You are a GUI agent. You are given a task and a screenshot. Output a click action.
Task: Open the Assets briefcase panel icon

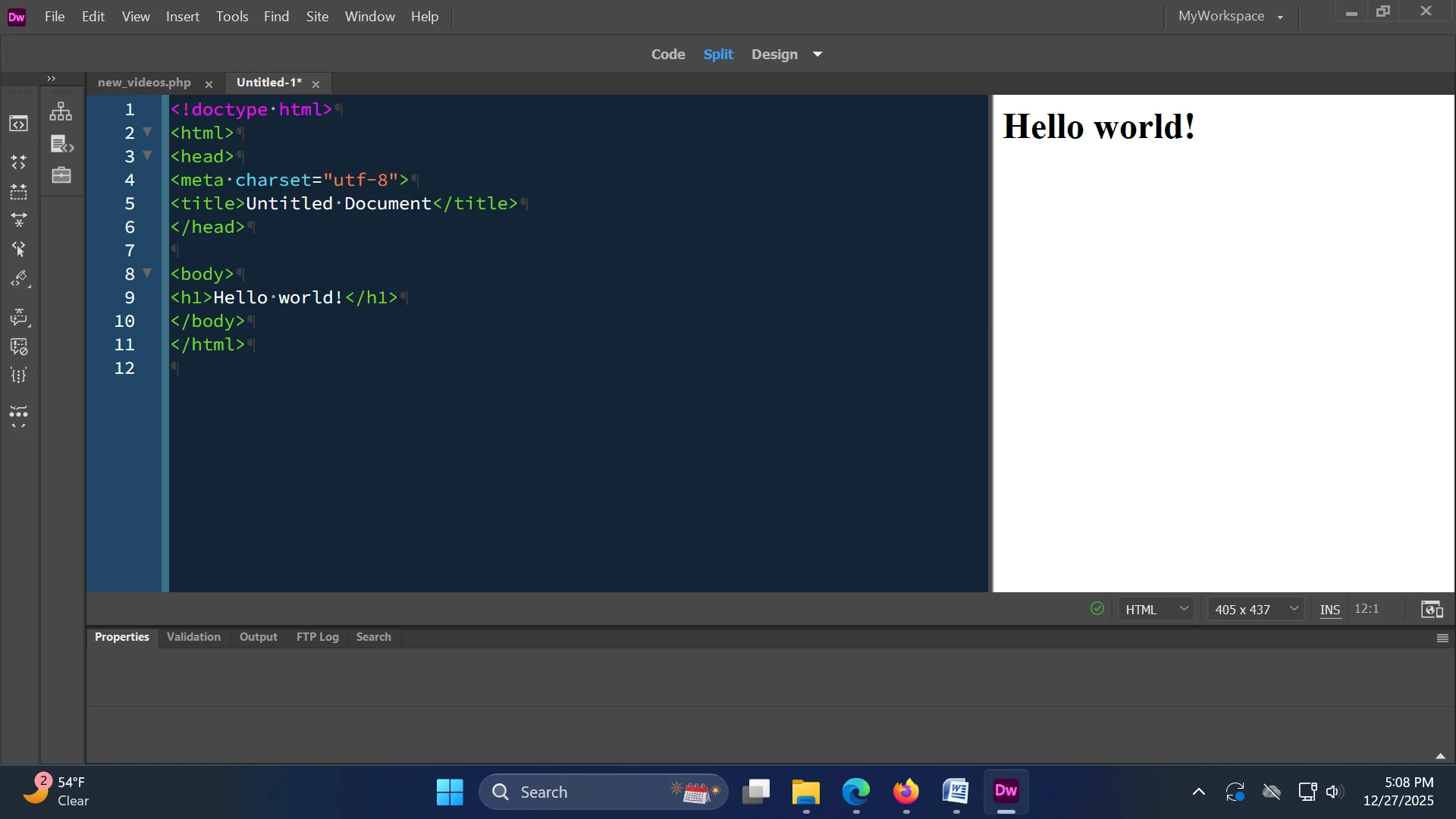(61, 175)
